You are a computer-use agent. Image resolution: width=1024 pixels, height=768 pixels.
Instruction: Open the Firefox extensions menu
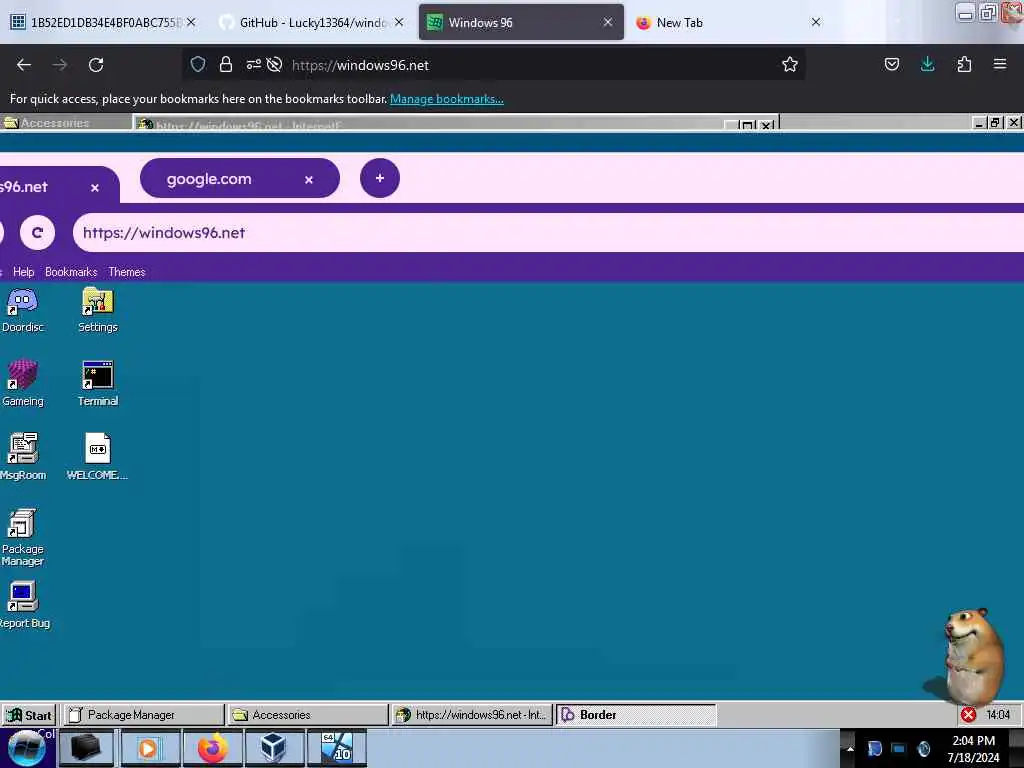[964, 64]
